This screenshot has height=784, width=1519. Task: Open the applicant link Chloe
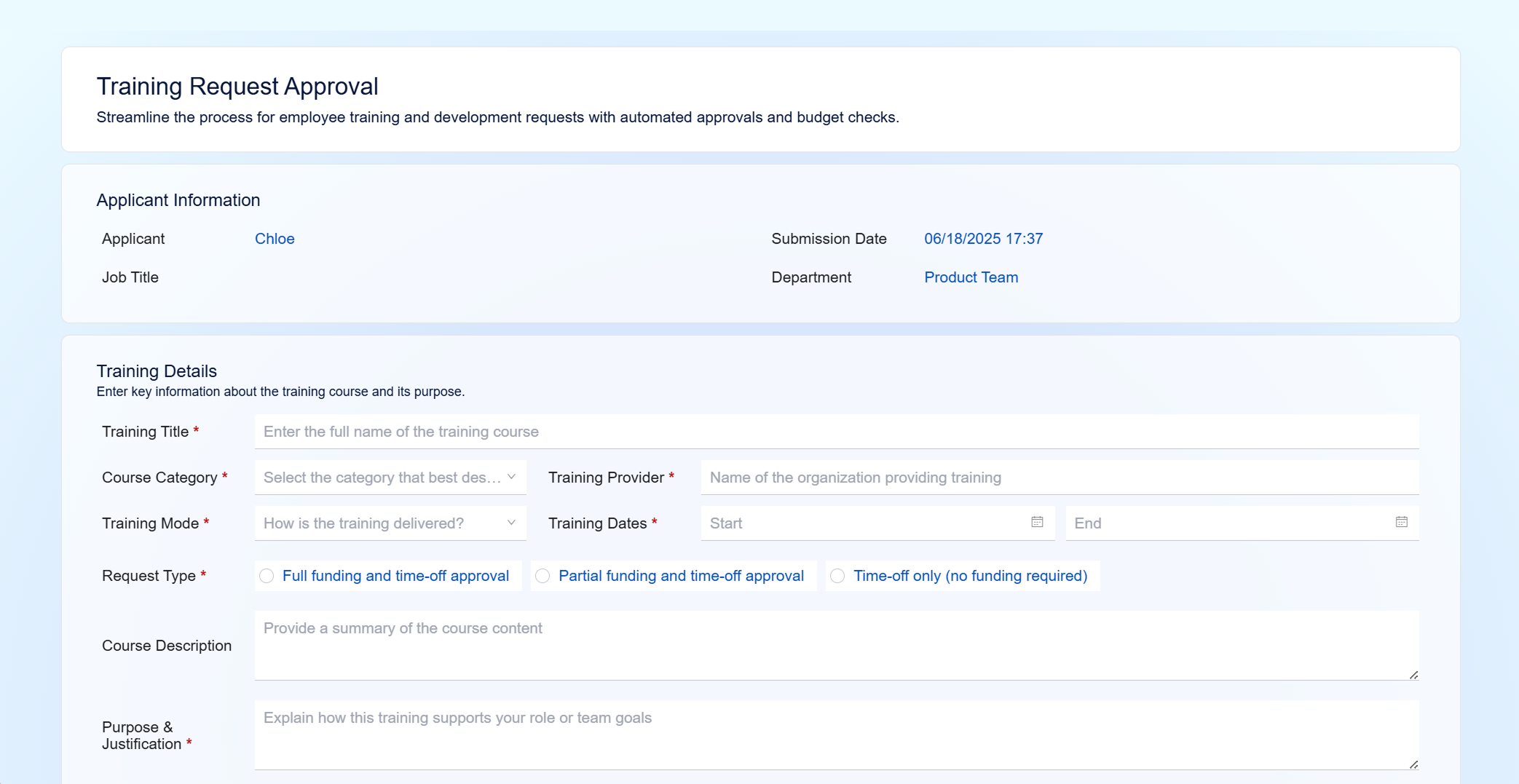[x=275, y=239]
